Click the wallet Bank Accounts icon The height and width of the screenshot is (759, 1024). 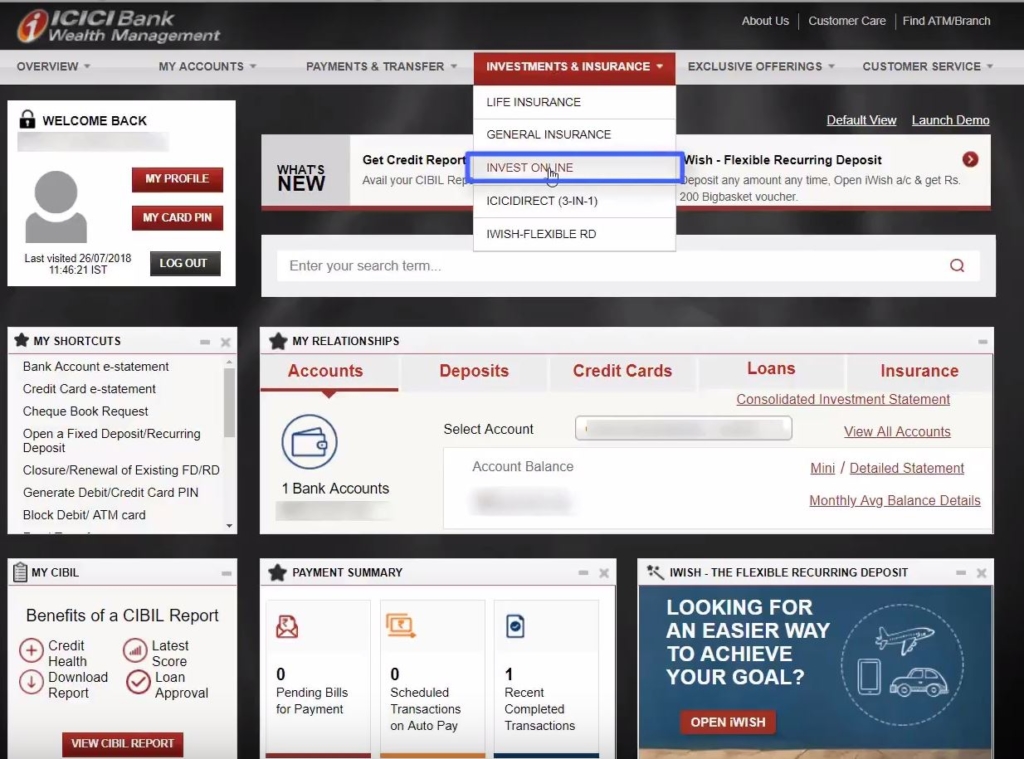click(x=310, y=442)
